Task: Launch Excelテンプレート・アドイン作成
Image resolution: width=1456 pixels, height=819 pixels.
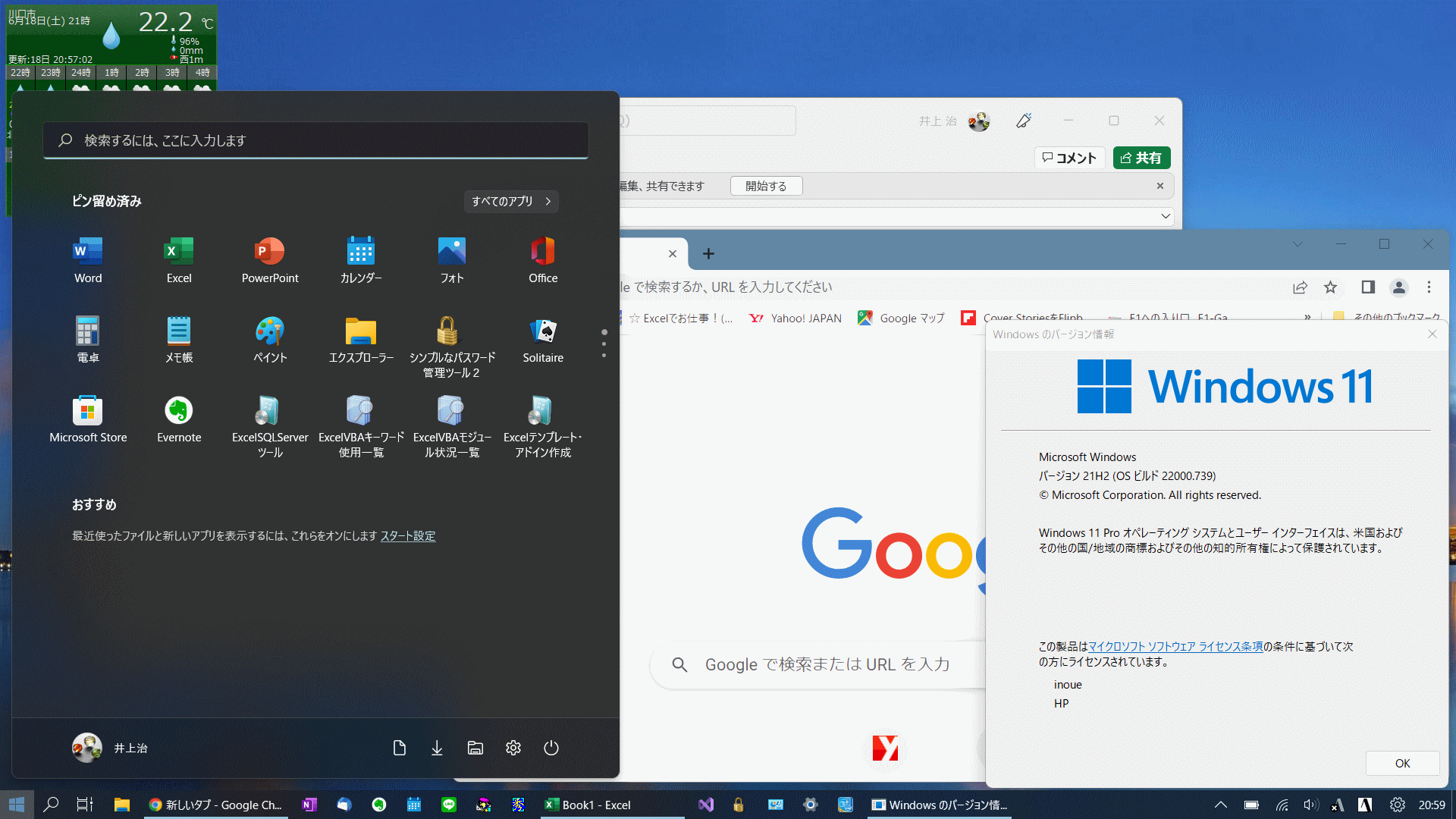Action: (543, 427)
